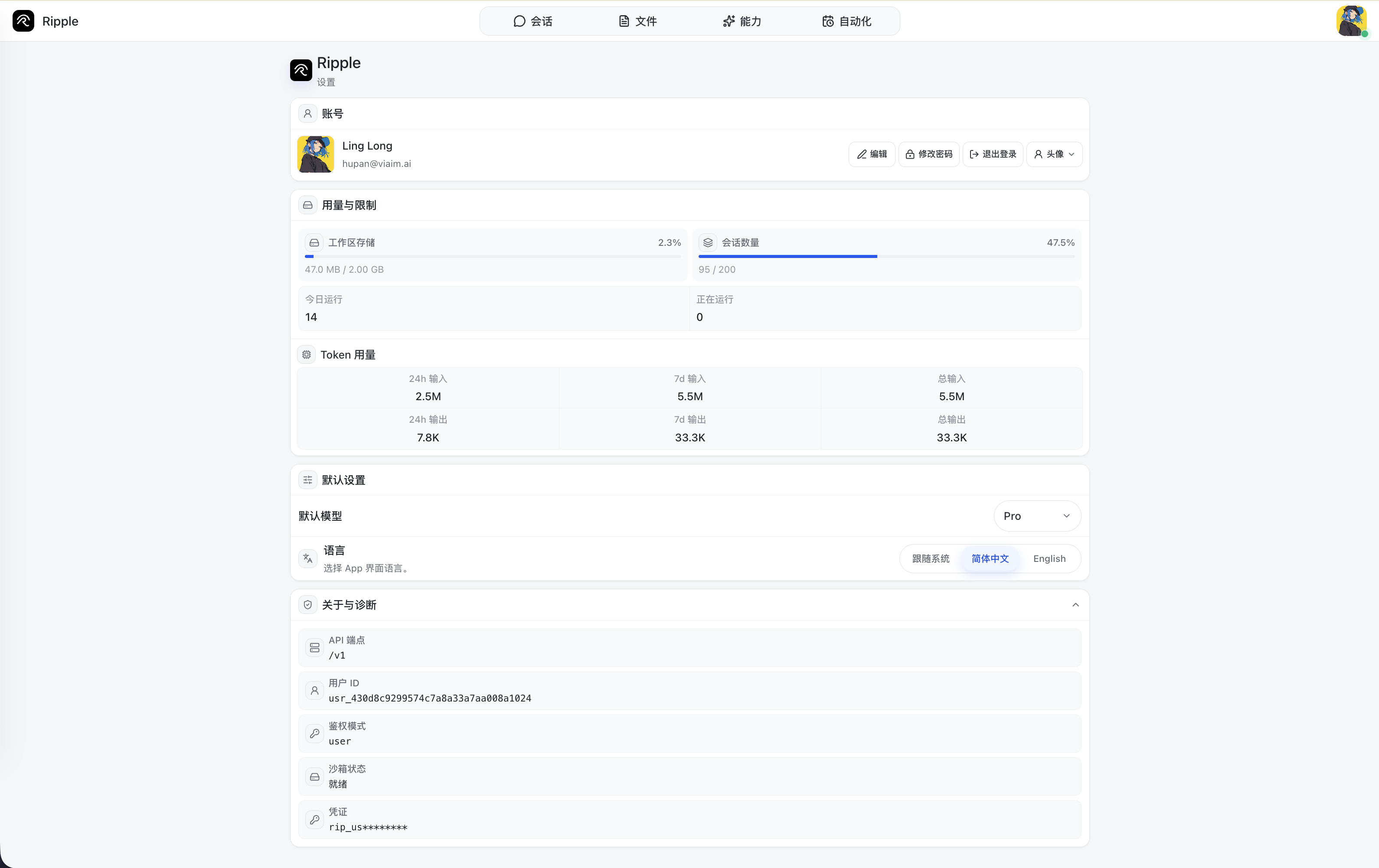This screenshot has height=868, width=1379.
Task: Click the 24h 输出 value 7.8K
Action: point(428,437)
